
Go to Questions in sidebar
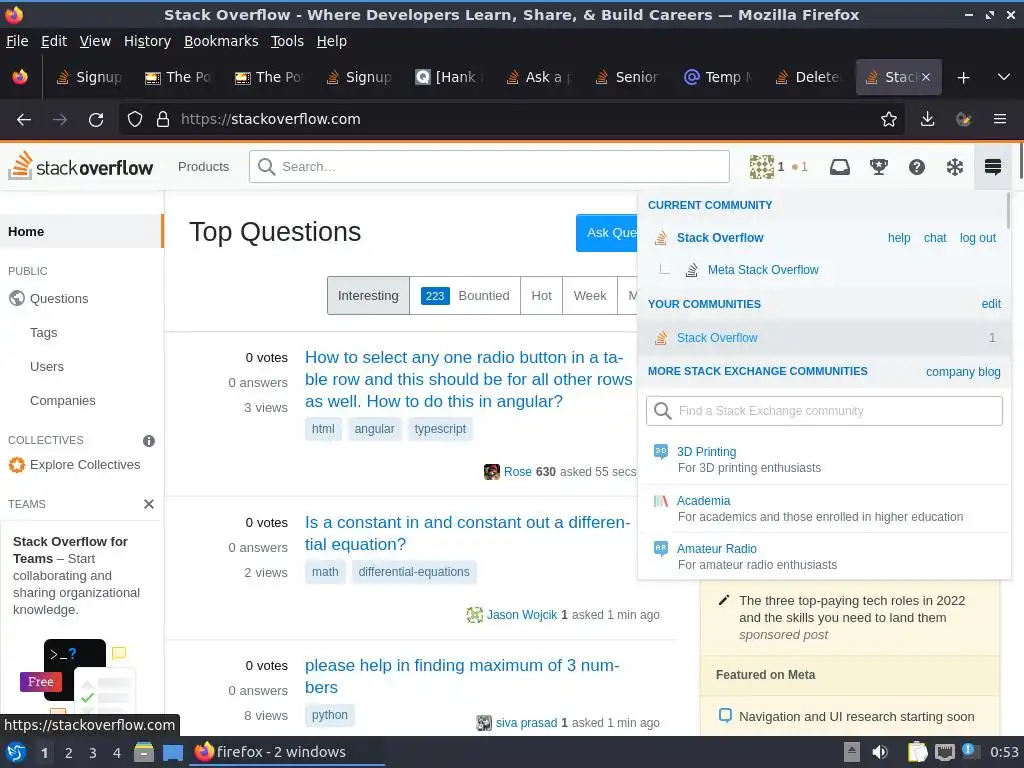(59, 298)
